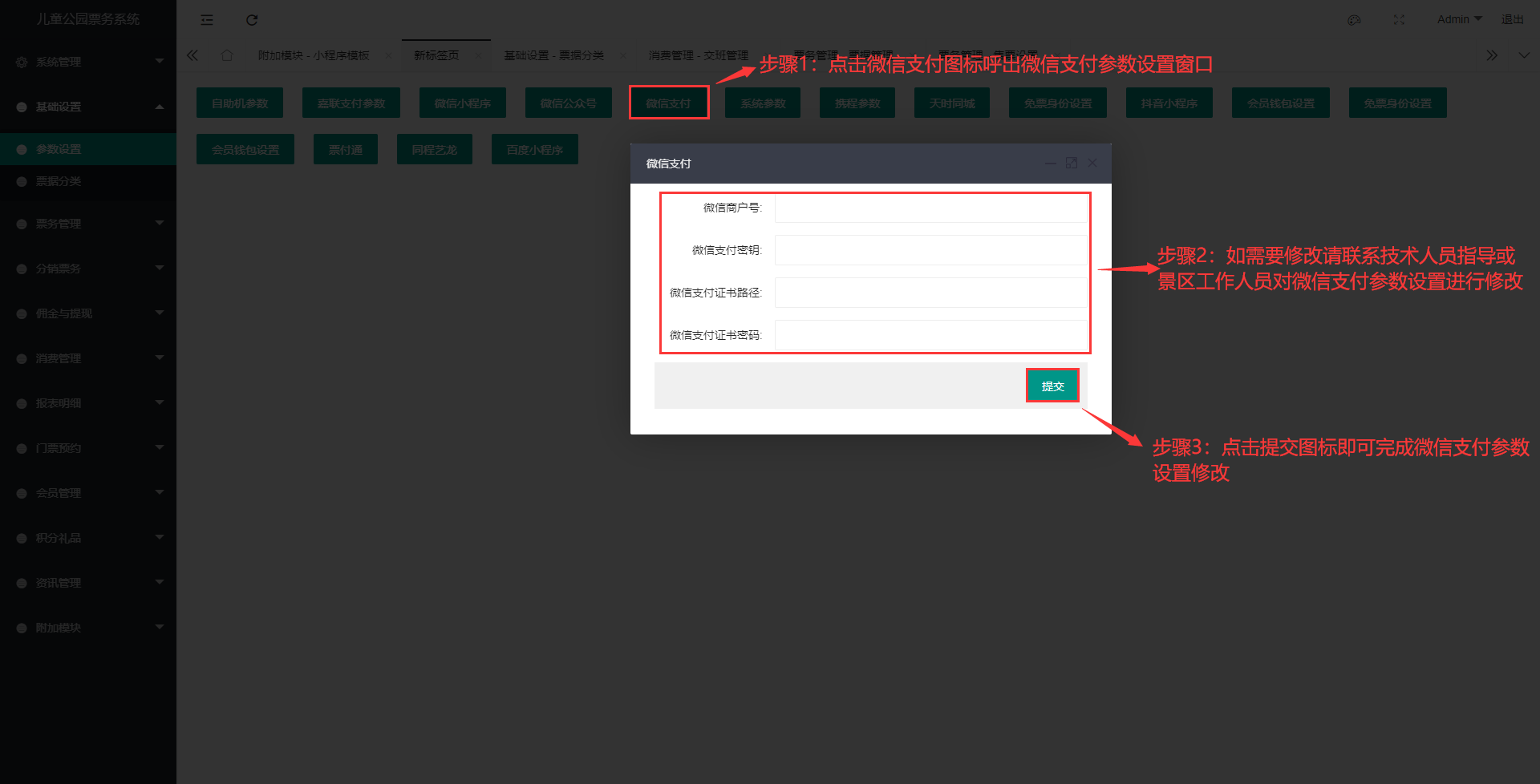Click the 儿童公园票务系统 title

[x=88, y=18]
